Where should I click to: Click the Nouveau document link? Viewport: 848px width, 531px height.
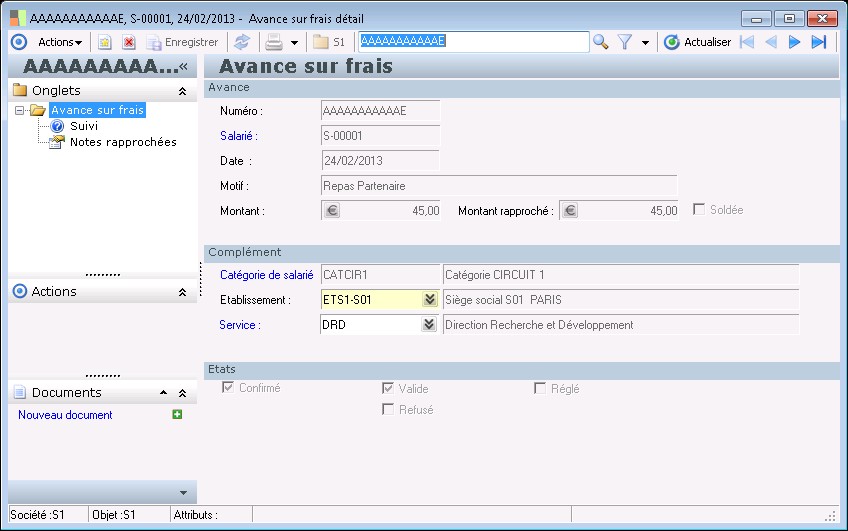pyautogui.click(x=65, y=415)
